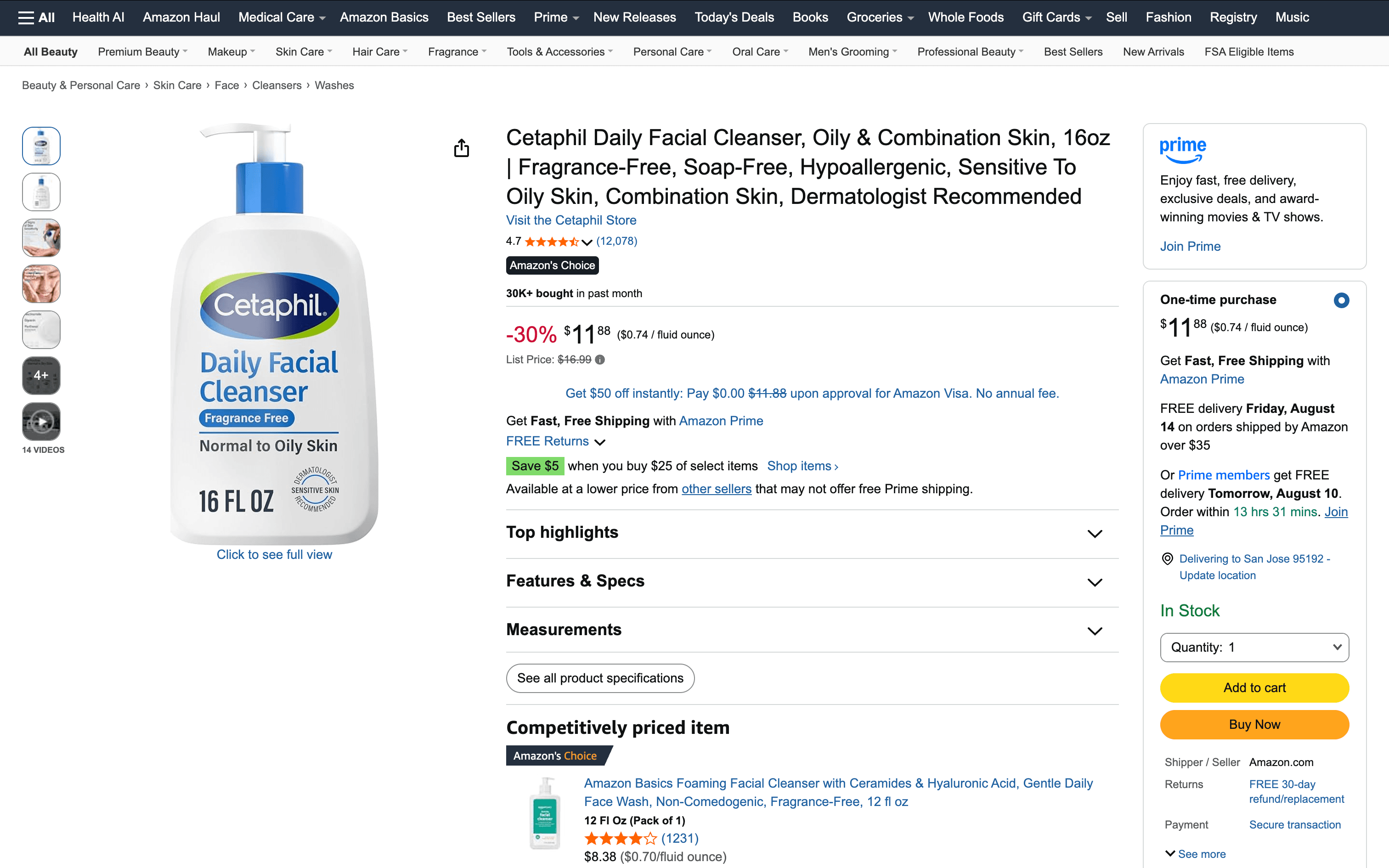Open the 4+ more images thumbnail

coord(41,376)
